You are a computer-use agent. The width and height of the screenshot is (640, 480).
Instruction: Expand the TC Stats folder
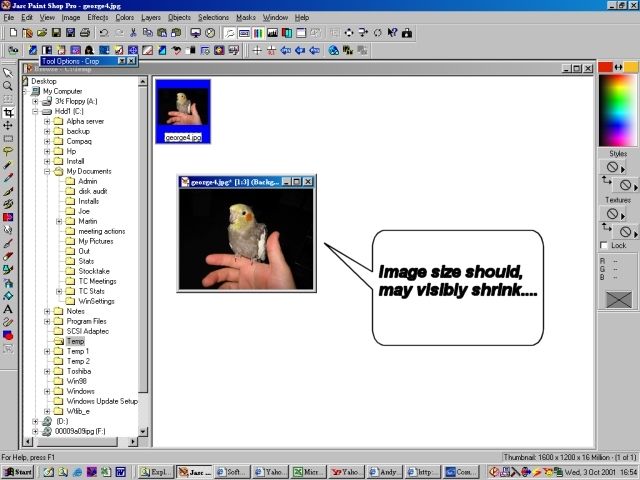click(59, 291)
